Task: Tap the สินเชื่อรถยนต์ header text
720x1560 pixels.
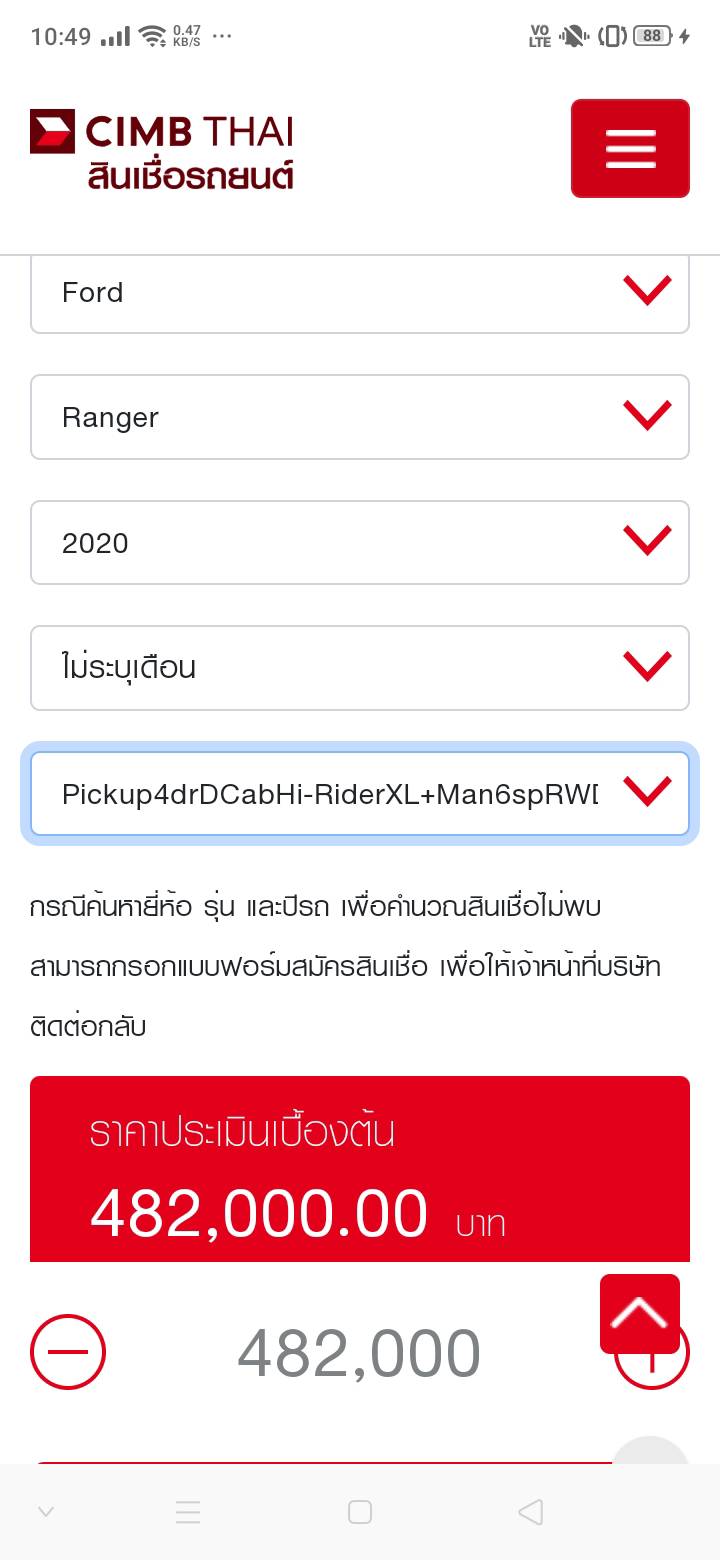Action: (x=190, y=177)
